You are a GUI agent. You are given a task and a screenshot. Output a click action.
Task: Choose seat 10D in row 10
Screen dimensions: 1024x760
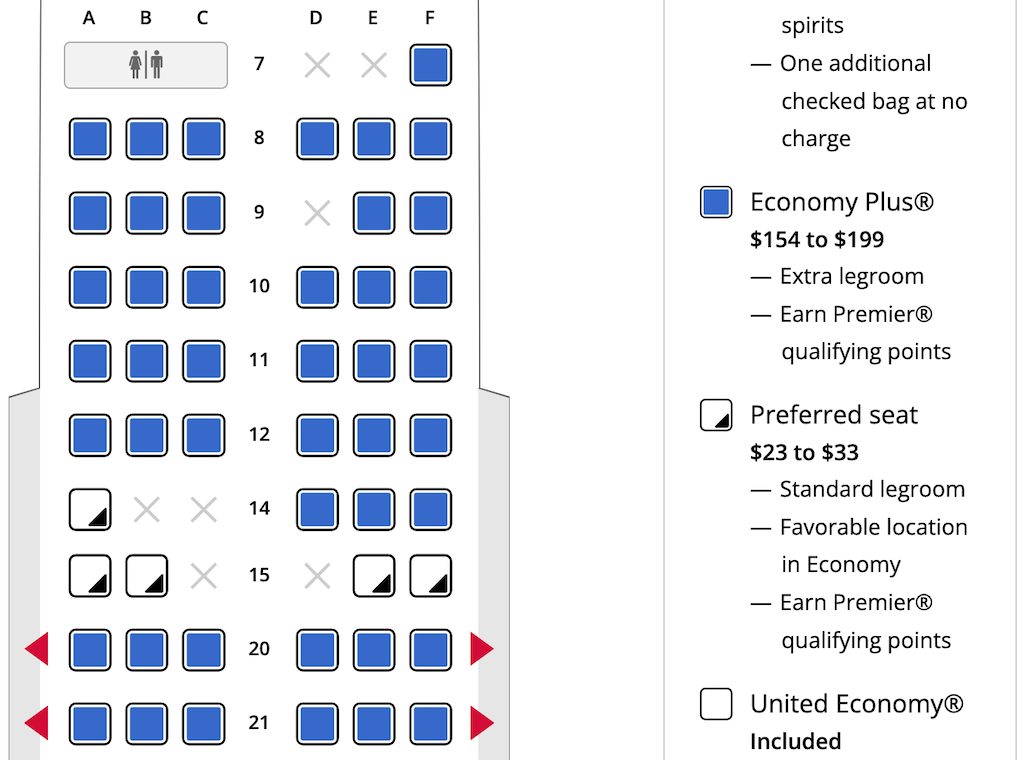[x=317, y=287]
